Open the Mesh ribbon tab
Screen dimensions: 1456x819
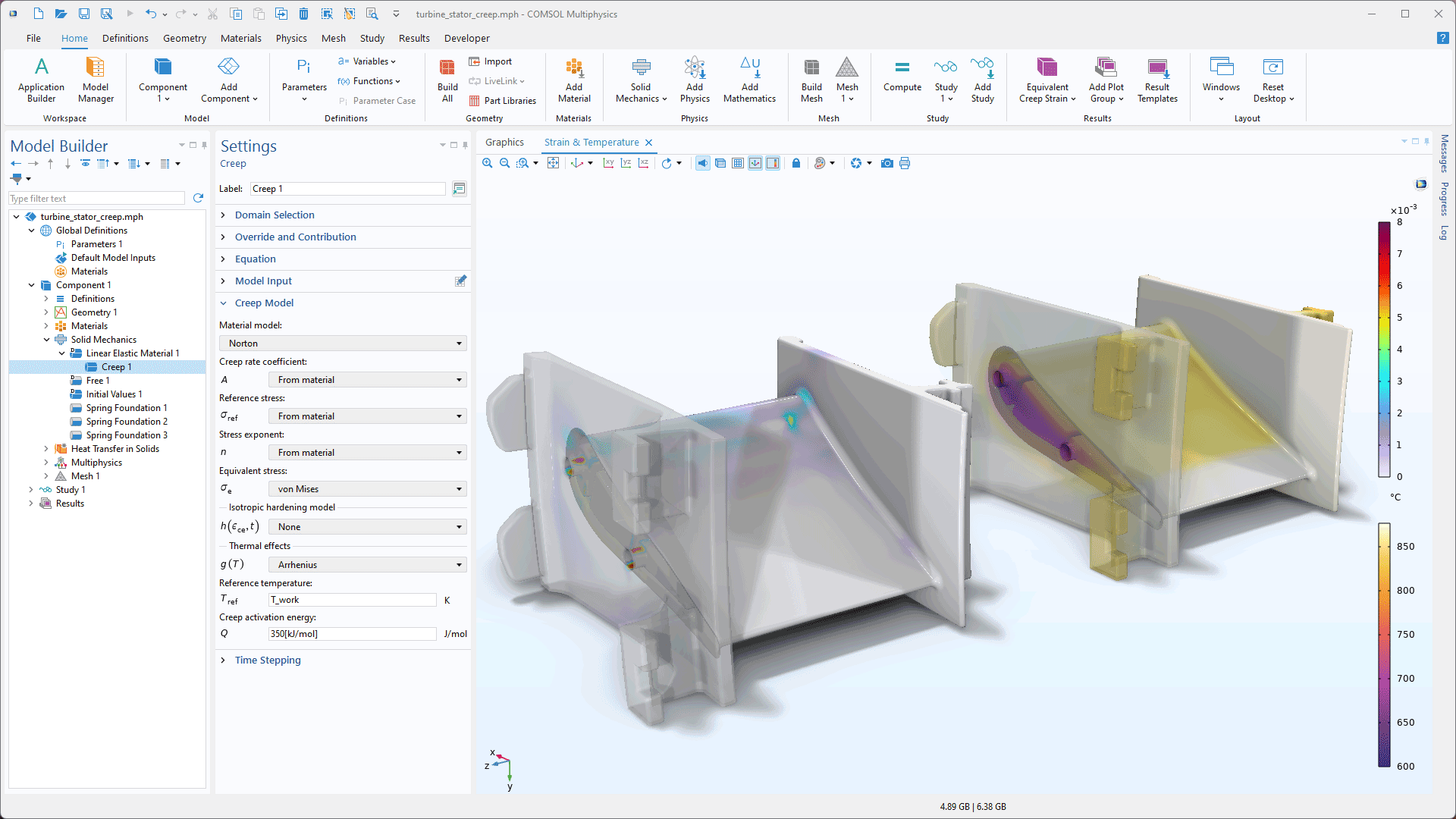coord(333,38)
